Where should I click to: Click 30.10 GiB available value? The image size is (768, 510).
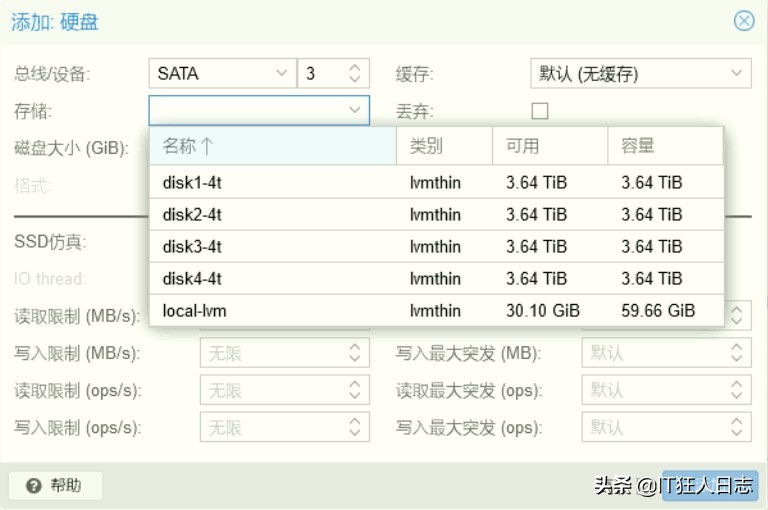[x=543, y=311]
